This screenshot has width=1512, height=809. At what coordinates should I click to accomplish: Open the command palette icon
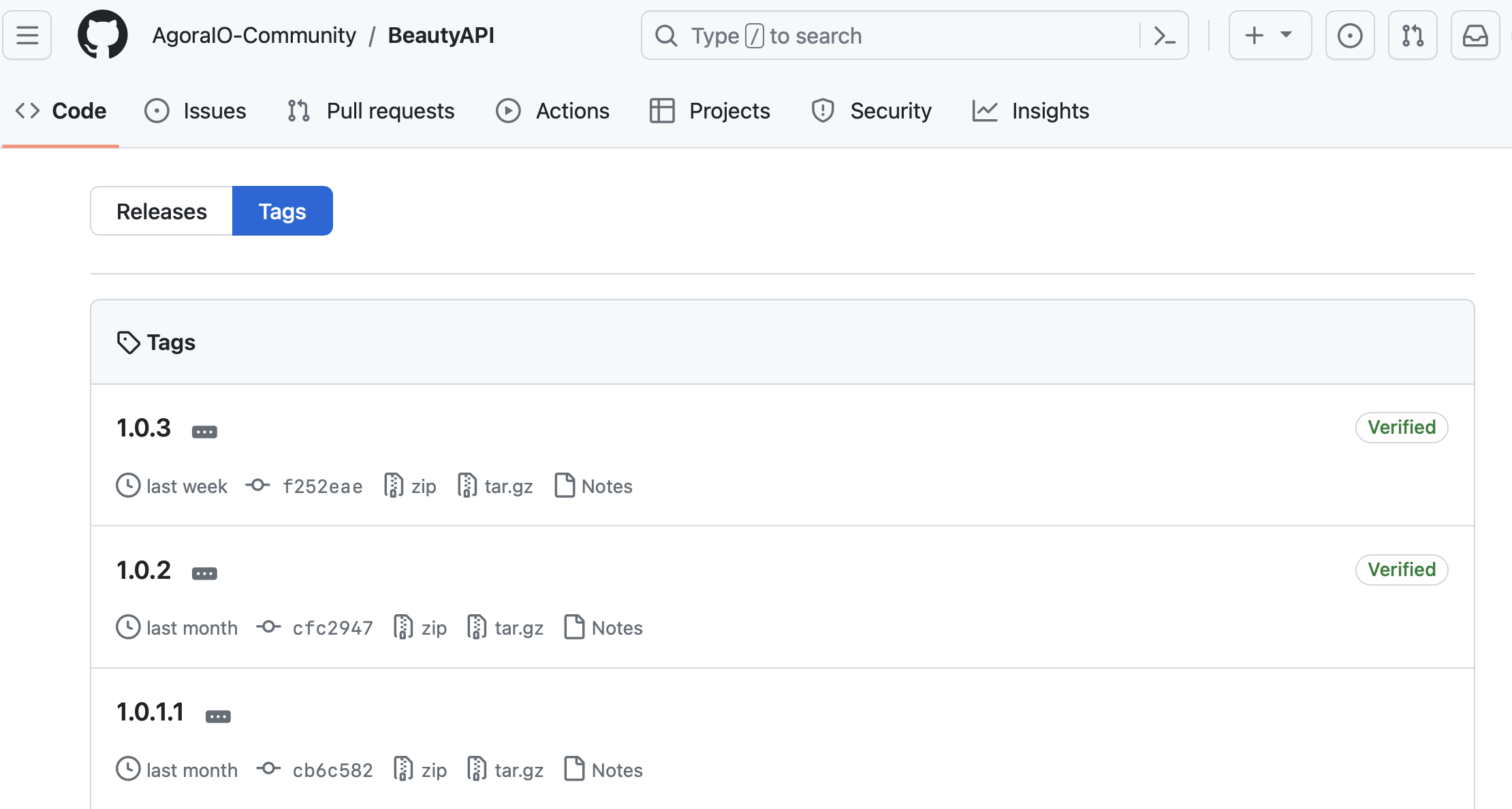click(x=1165, y=35)
